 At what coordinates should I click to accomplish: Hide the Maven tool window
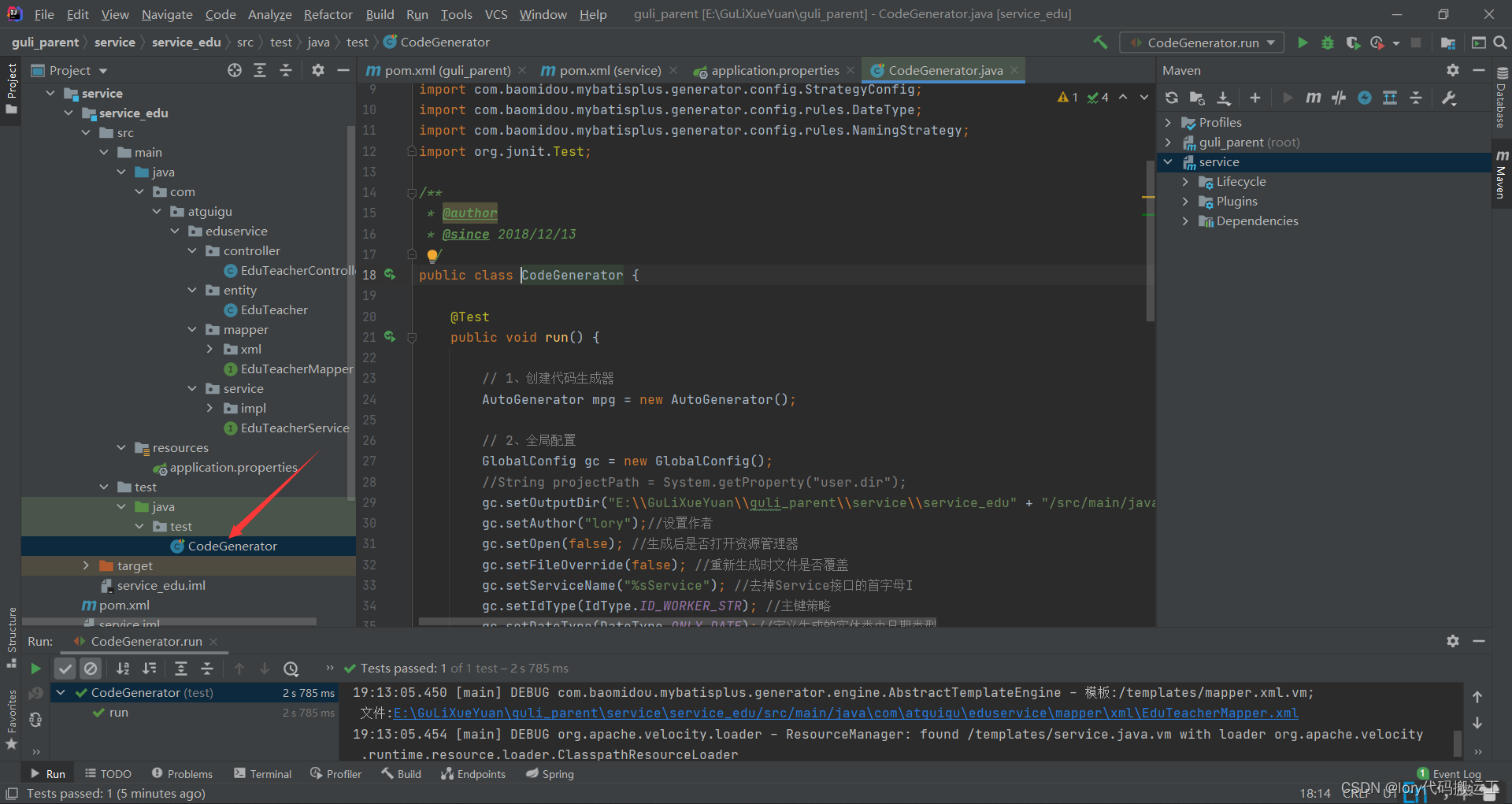click(x=1479, y=70)
